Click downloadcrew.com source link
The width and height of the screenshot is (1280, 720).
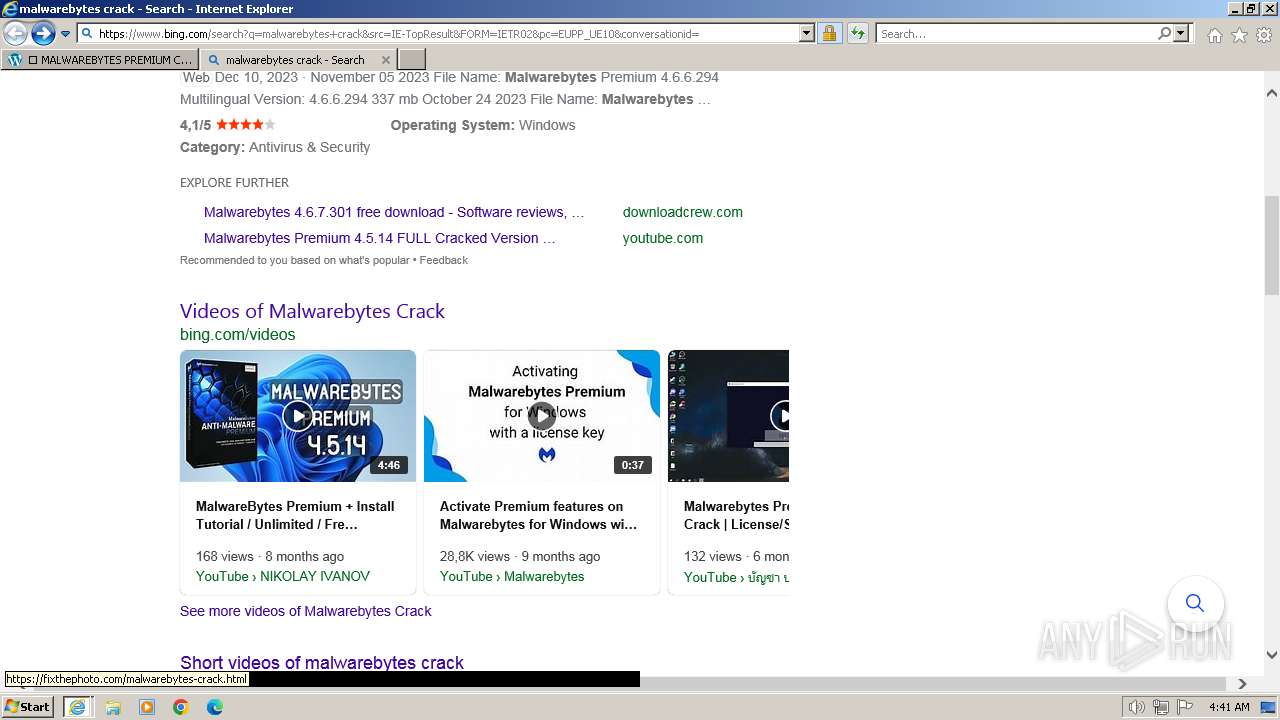(683, 212)
